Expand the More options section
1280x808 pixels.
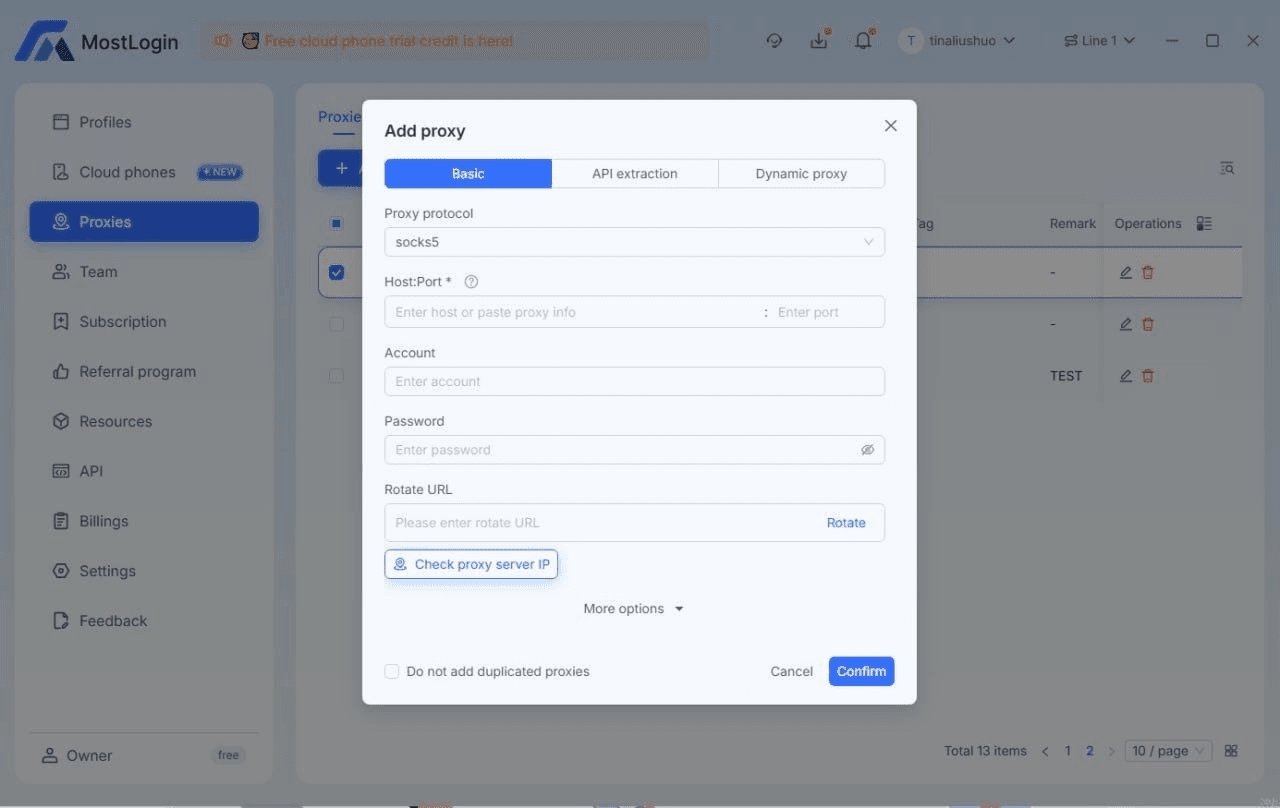pos(633,608)
